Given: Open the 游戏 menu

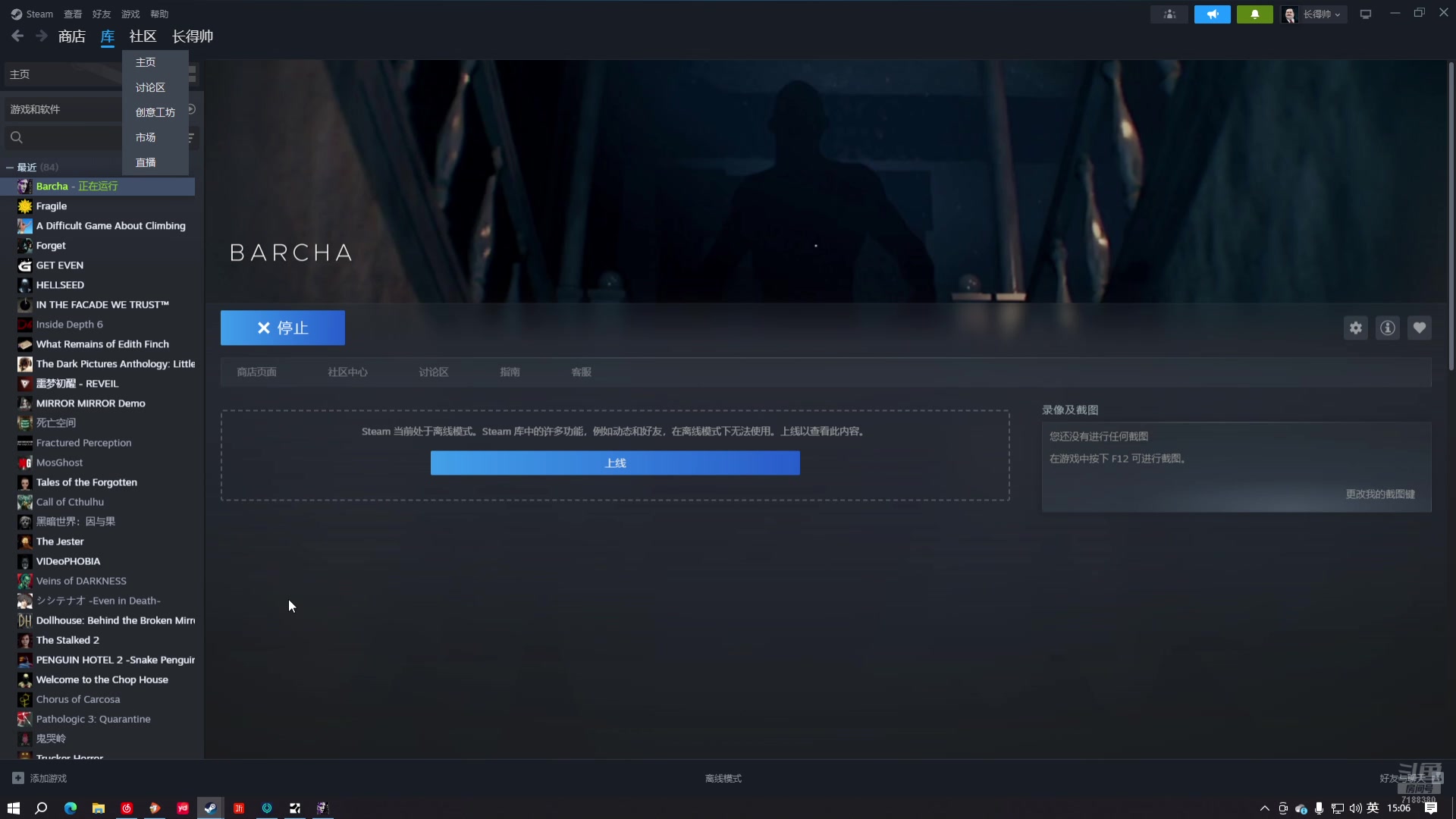Looking at the screenshot, I should pyautogui.click(x=130, y=14).
